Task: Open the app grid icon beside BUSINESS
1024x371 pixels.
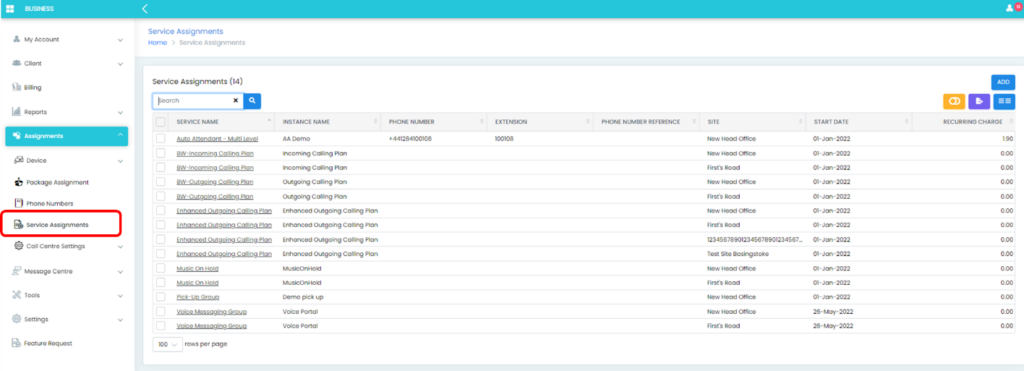Action: point(10,8)
